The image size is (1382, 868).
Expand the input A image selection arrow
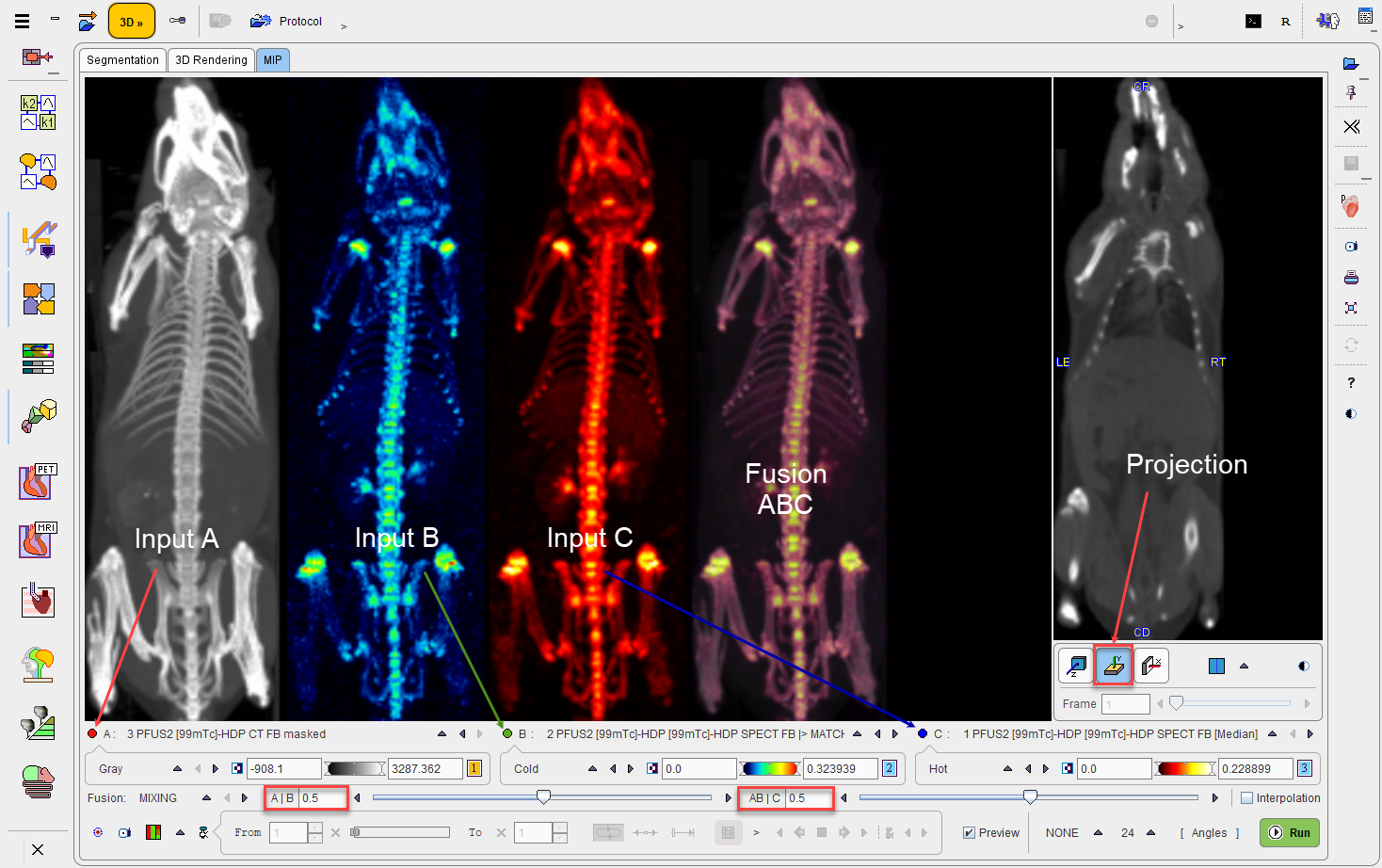point(442,733)
